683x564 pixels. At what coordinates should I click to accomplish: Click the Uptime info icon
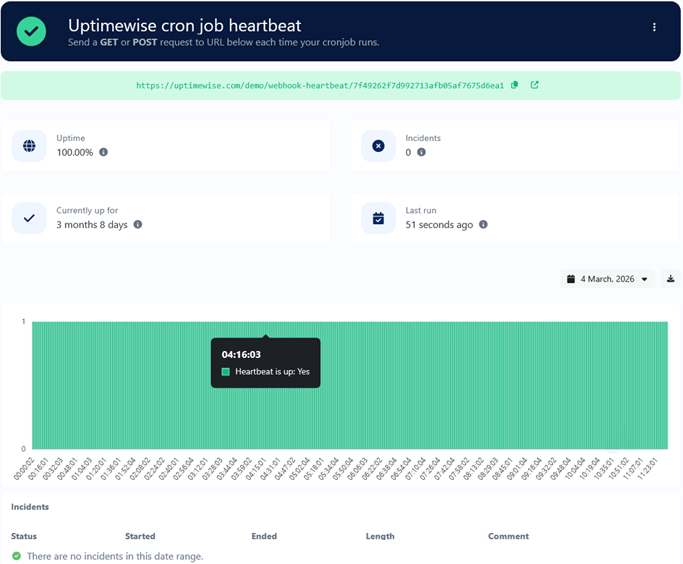click(103, 152)
